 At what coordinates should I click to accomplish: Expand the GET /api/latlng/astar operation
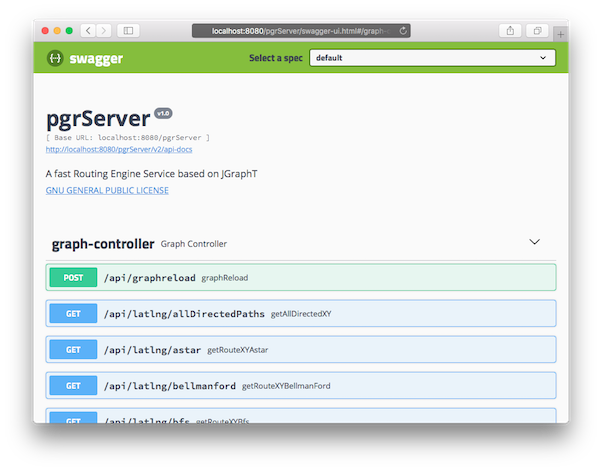coord(300,349)
